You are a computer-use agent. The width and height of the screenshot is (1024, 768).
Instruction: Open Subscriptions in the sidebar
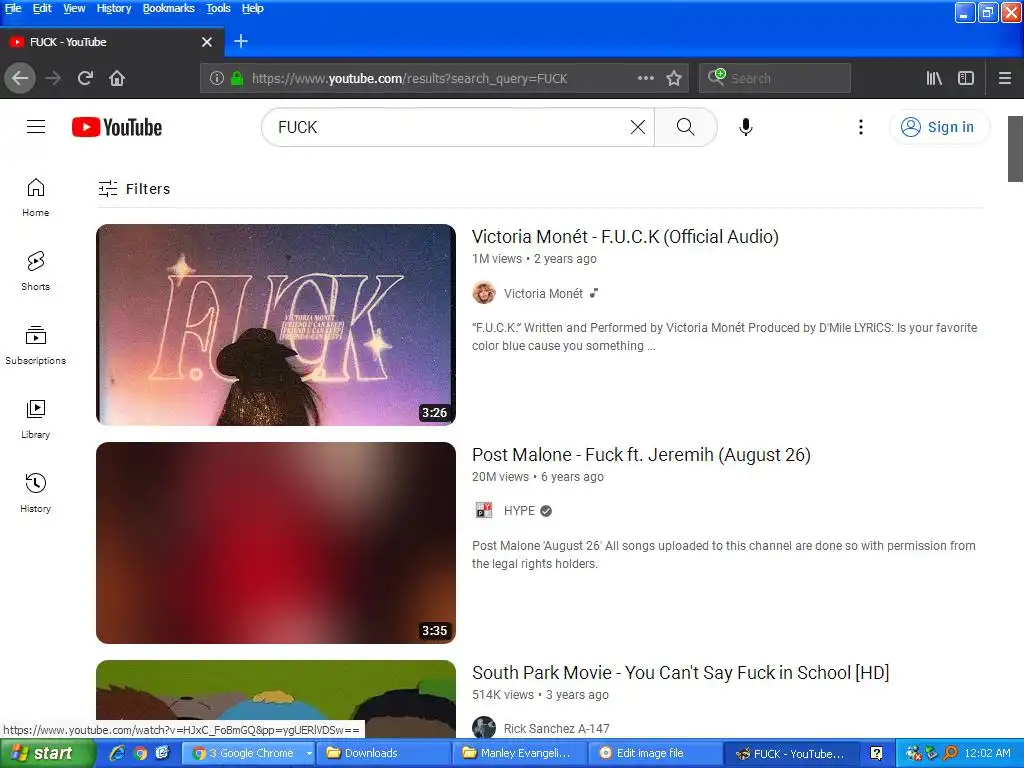tap(35, 345)
